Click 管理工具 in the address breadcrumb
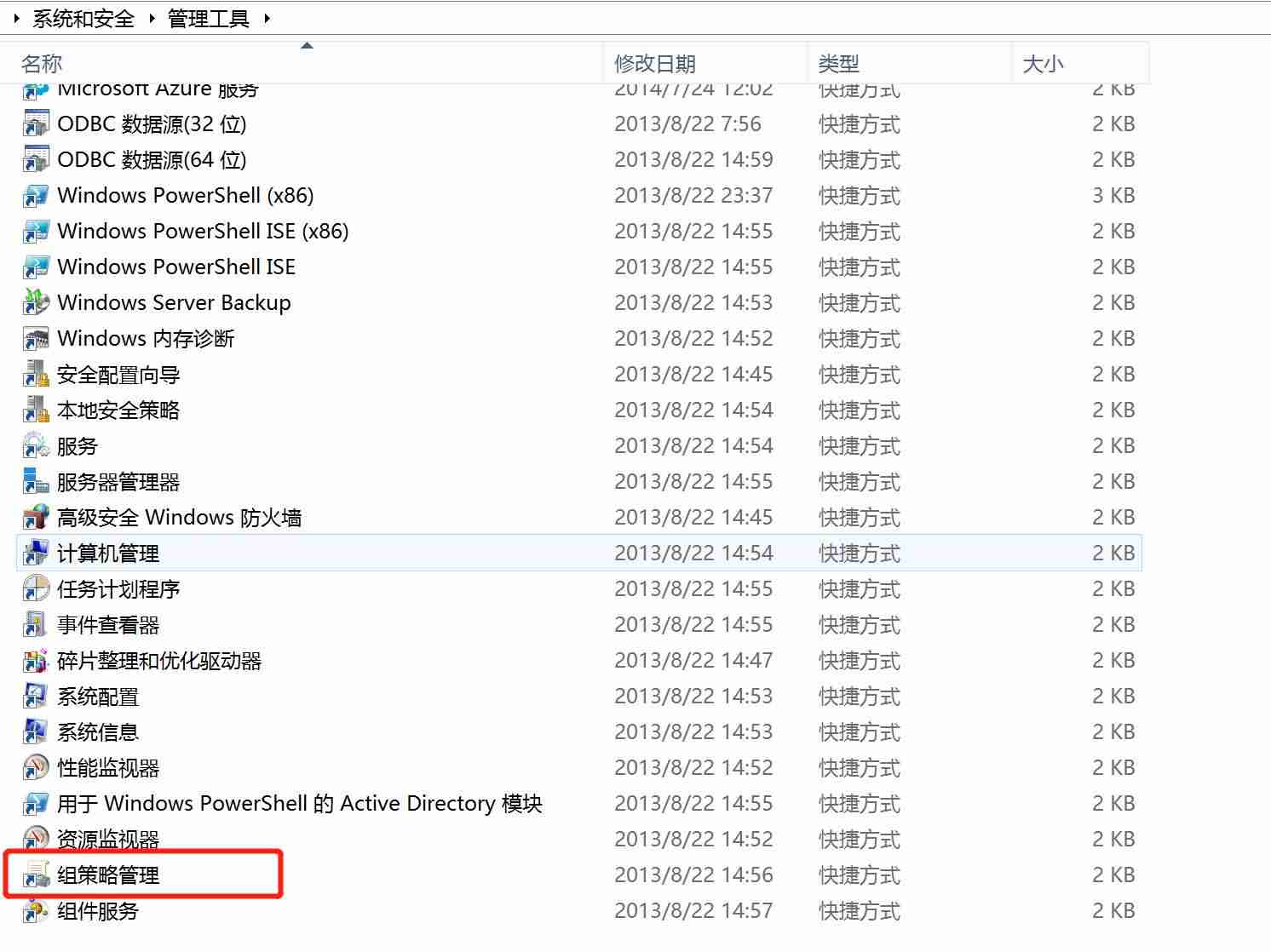The height and width of the screenshot is (952, 1271). (x=209, y=19)
